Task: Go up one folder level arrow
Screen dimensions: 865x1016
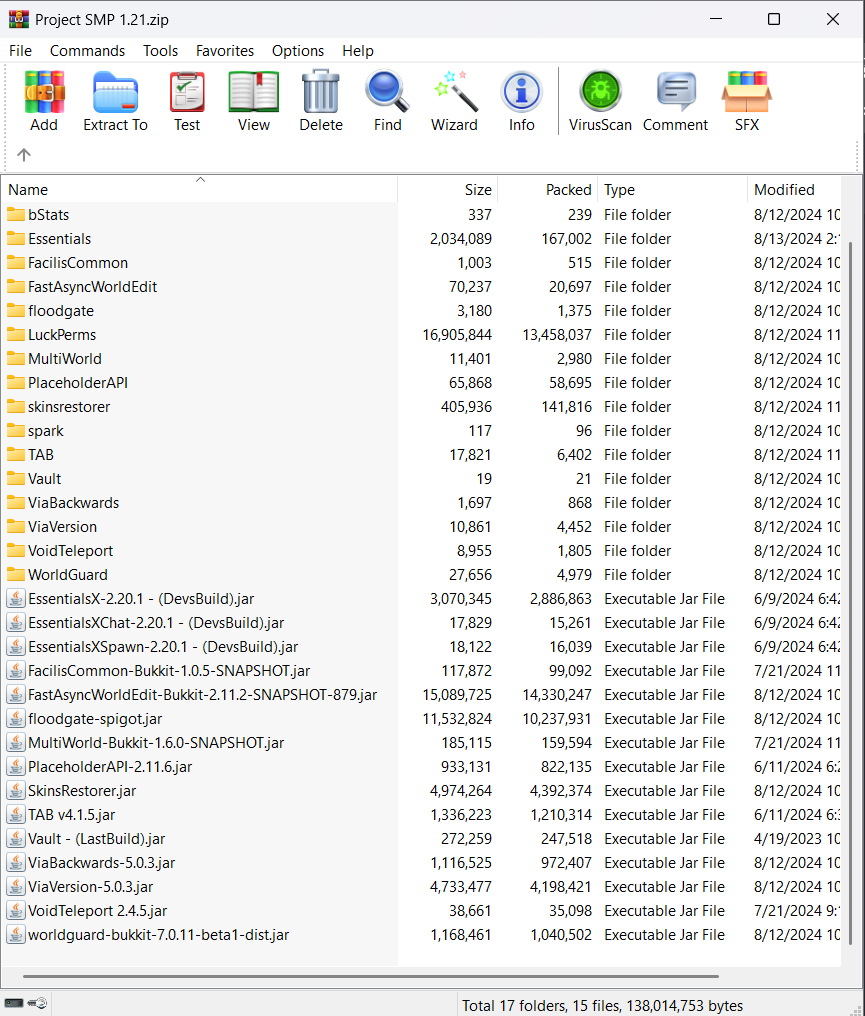Action: coord(24,155)
